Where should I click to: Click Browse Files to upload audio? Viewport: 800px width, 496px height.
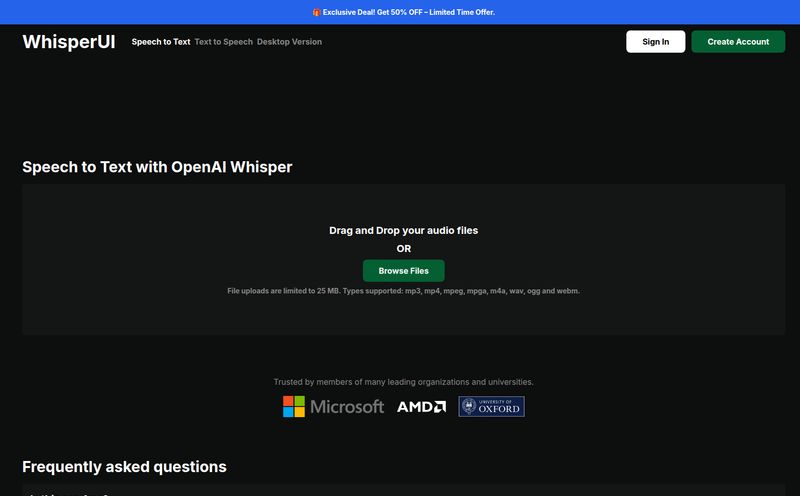pos(404,271)
